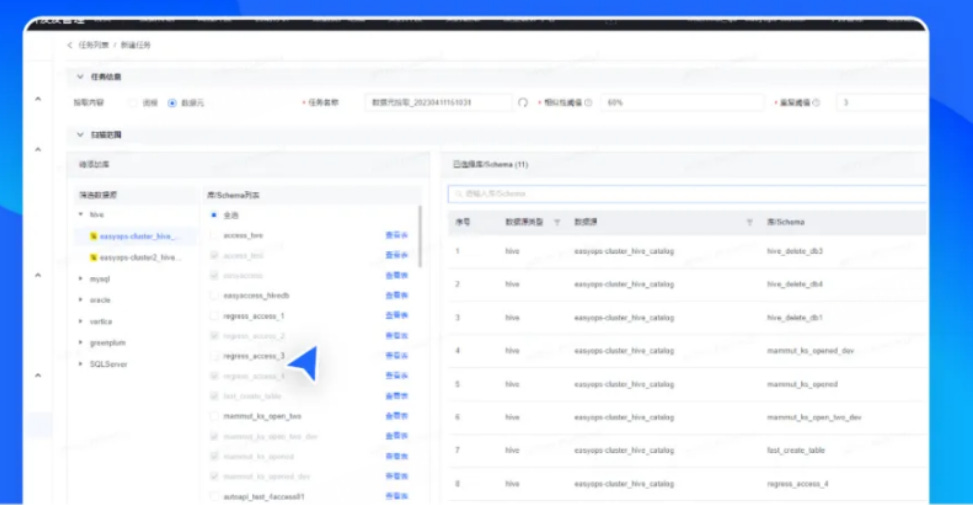This screenshot has height=505, width=973.
Task: Click fast_create_table in selected table row 7
Action: [x=796, y=450]
